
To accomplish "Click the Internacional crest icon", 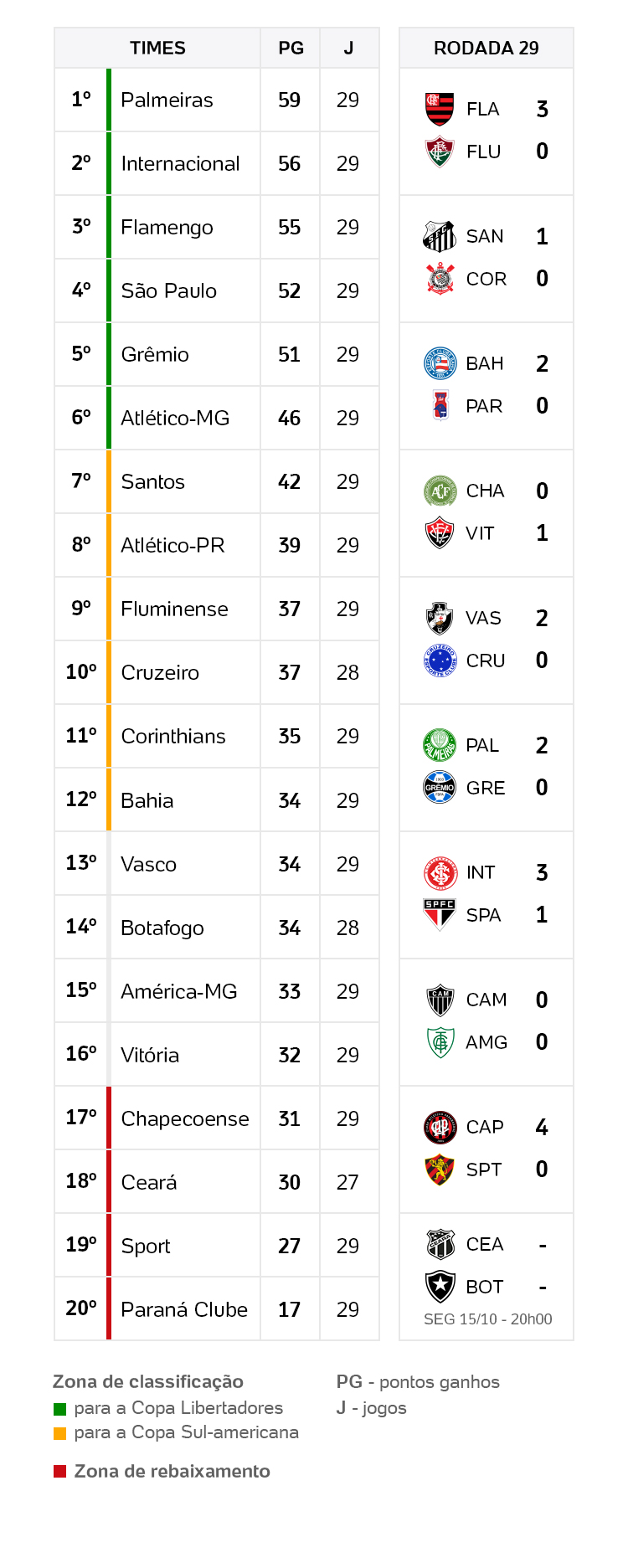I will (440, 873).
